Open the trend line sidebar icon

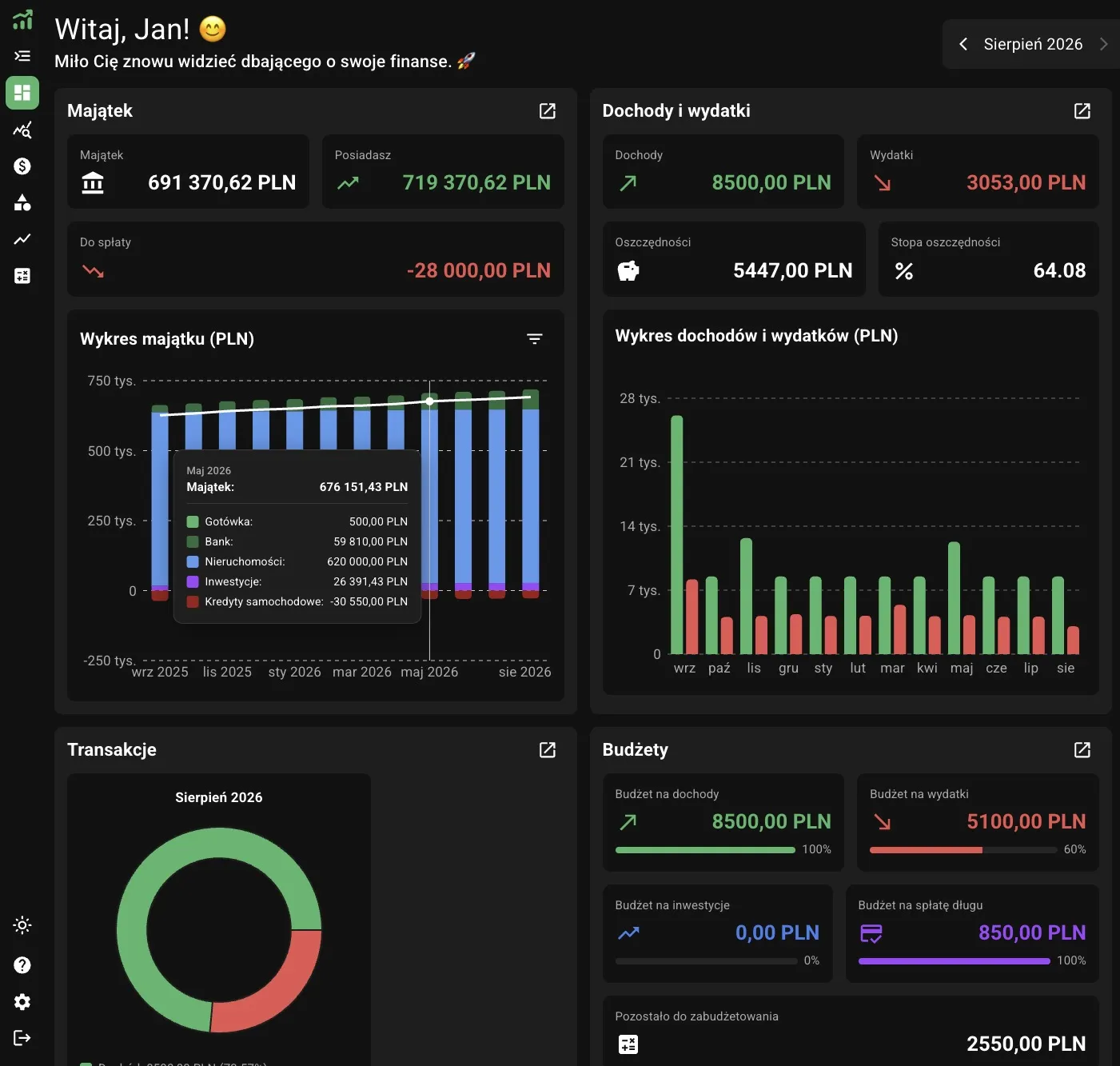(x=22, y=239)
